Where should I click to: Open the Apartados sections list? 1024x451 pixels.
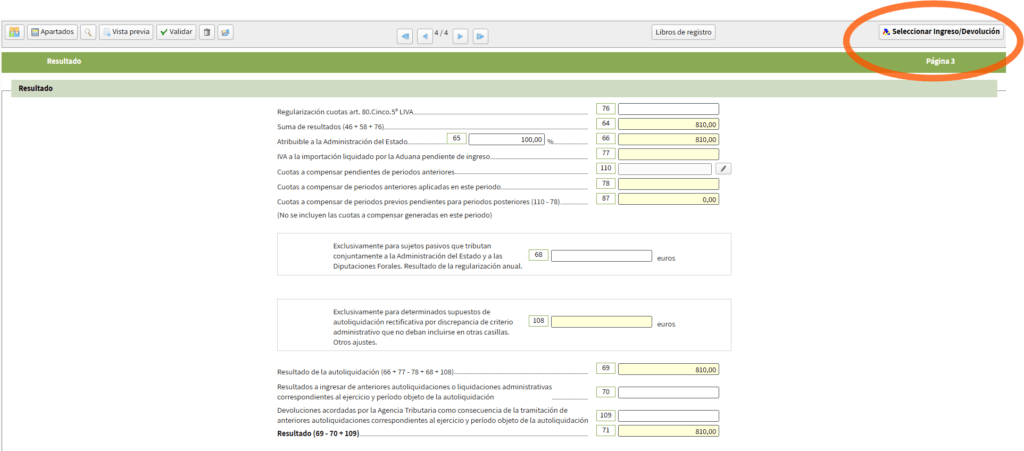tap(52, 32)
